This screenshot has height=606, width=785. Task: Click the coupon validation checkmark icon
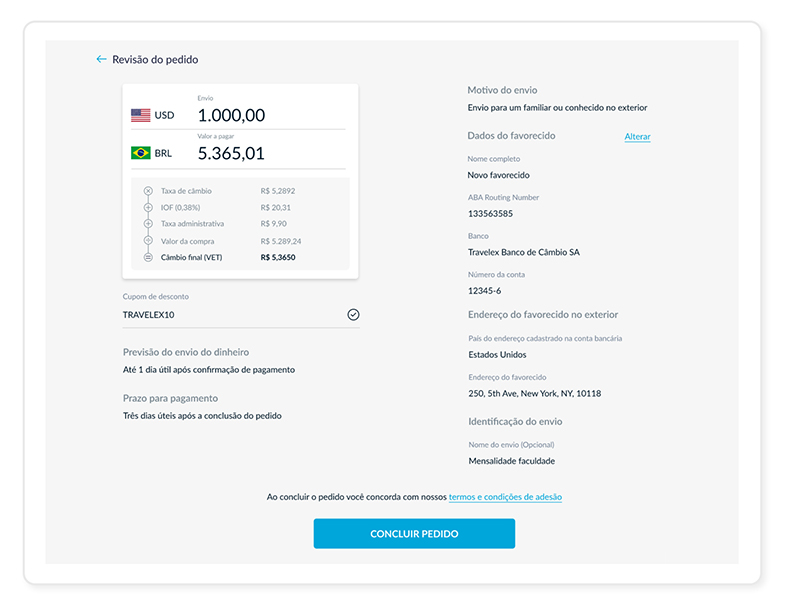click(x=353, y=314)
